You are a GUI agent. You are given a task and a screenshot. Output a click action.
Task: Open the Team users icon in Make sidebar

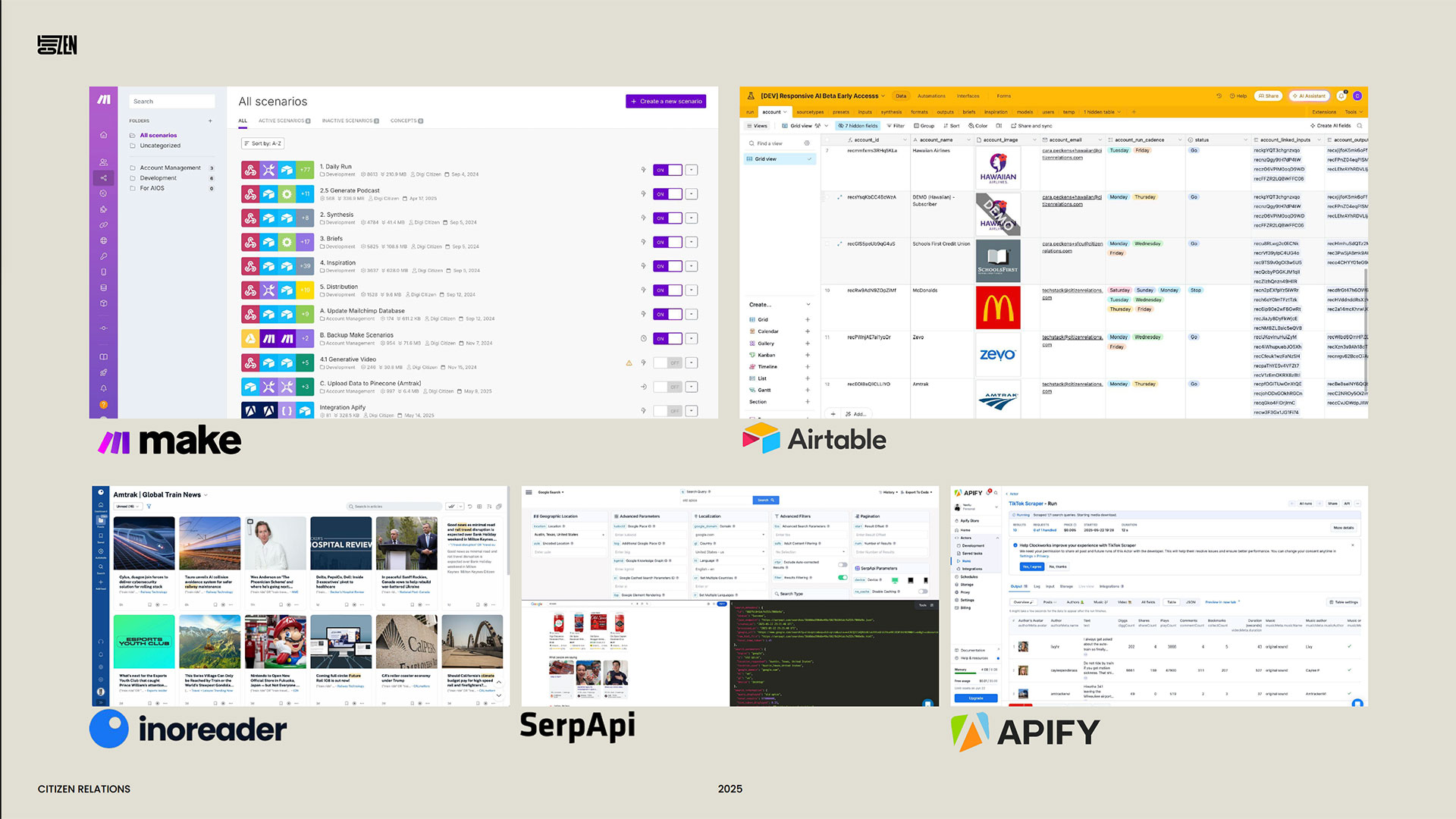coord(103,162)
